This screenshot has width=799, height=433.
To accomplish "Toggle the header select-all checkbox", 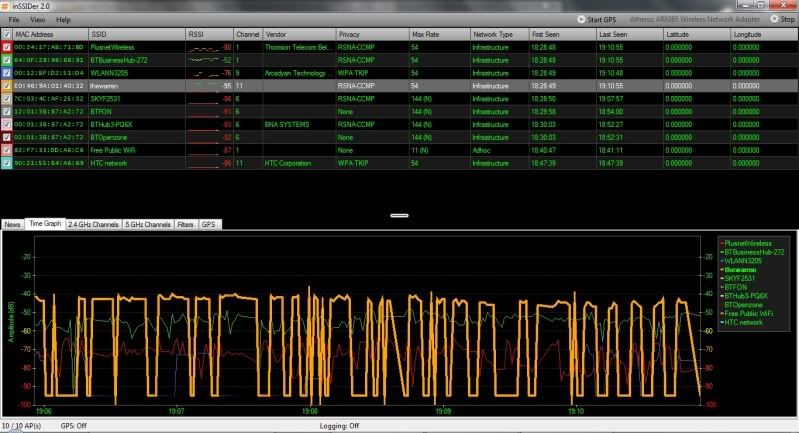I will pyautogui.click(x=6, y=35).
